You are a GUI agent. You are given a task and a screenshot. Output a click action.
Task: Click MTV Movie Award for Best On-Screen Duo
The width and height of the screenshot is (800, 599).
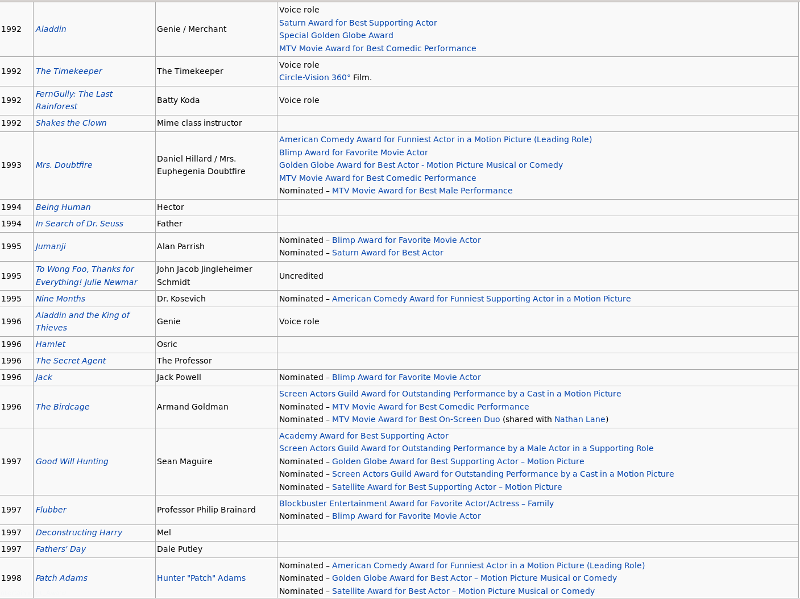click(416, 419)
